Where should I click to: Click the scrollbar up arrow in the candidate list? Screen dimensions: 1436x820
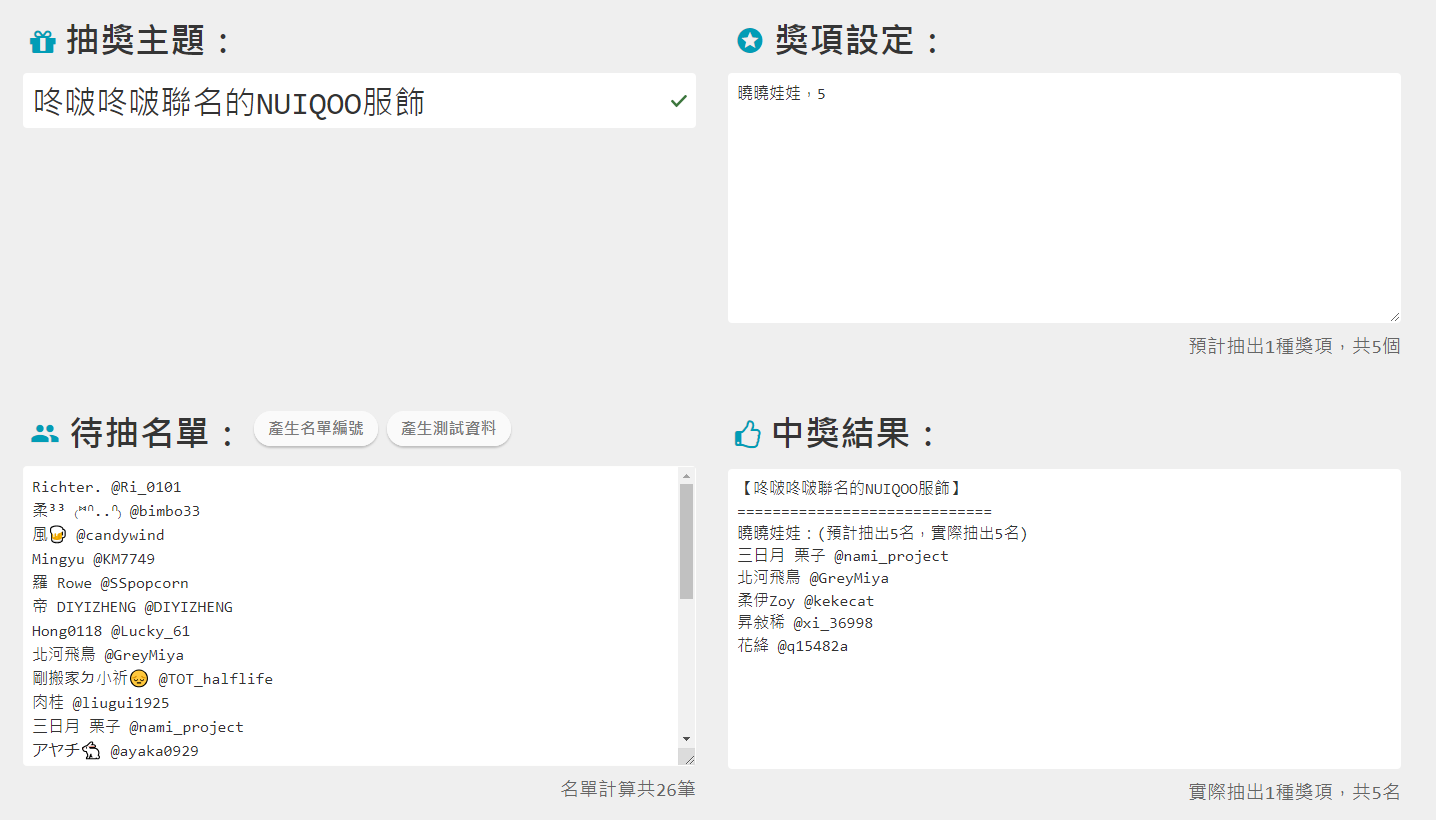[686, 475]
